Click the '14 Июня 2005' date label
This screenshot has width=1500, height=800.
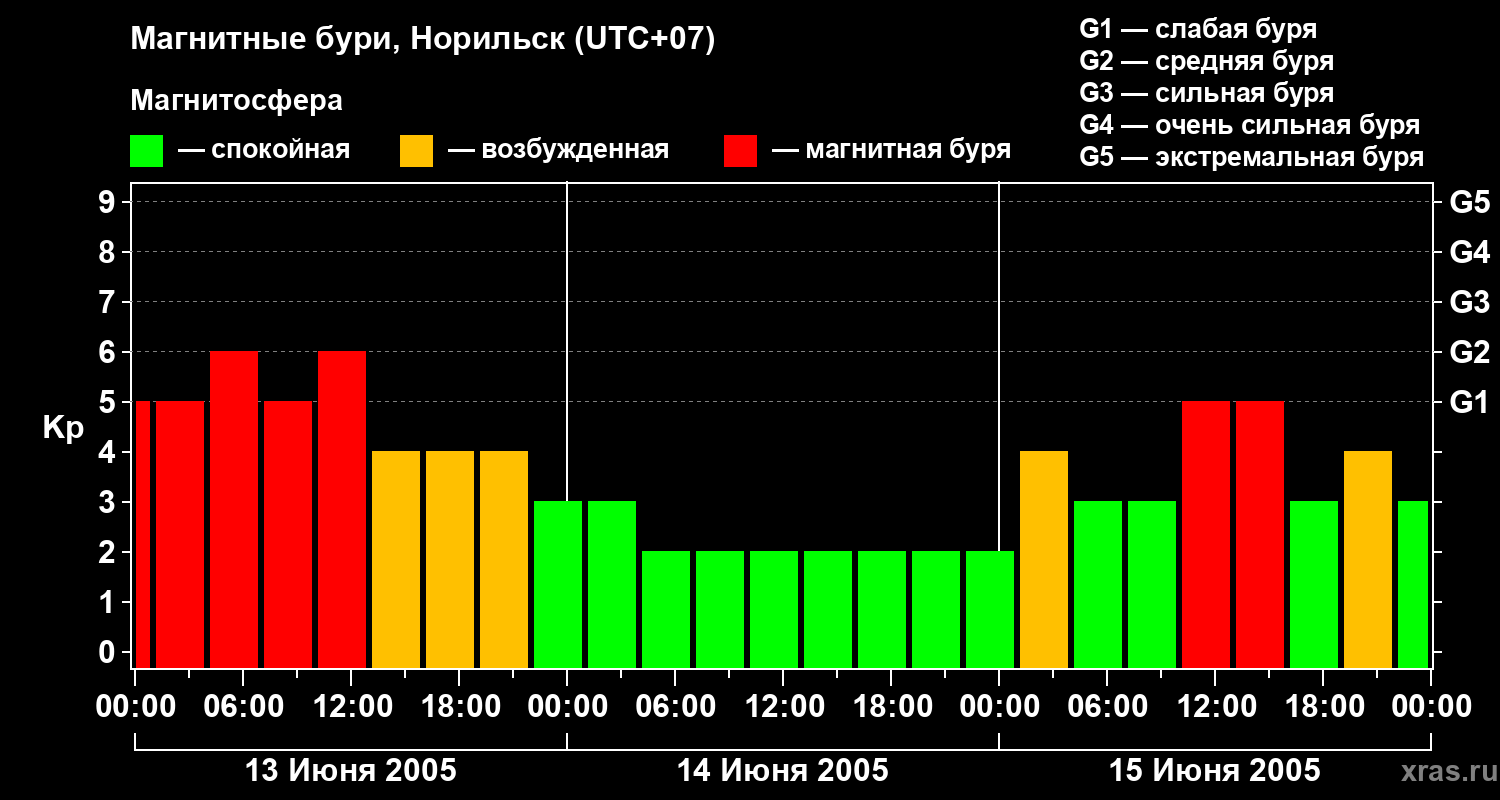783,771
